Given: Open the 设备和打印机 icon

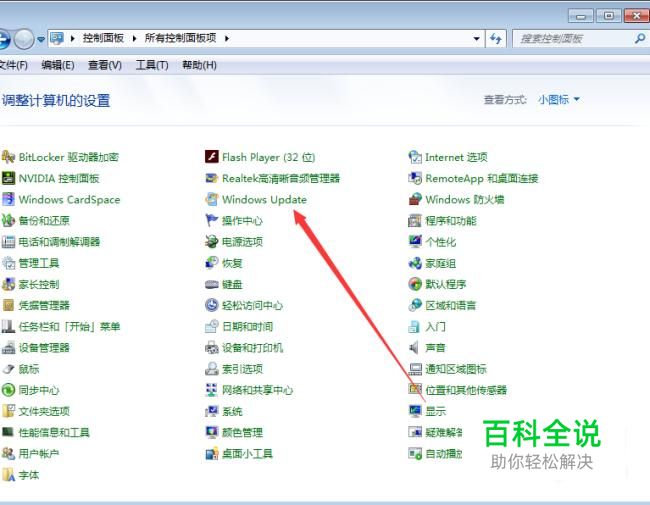Looking at the screenshot, I should coord(212,348).
